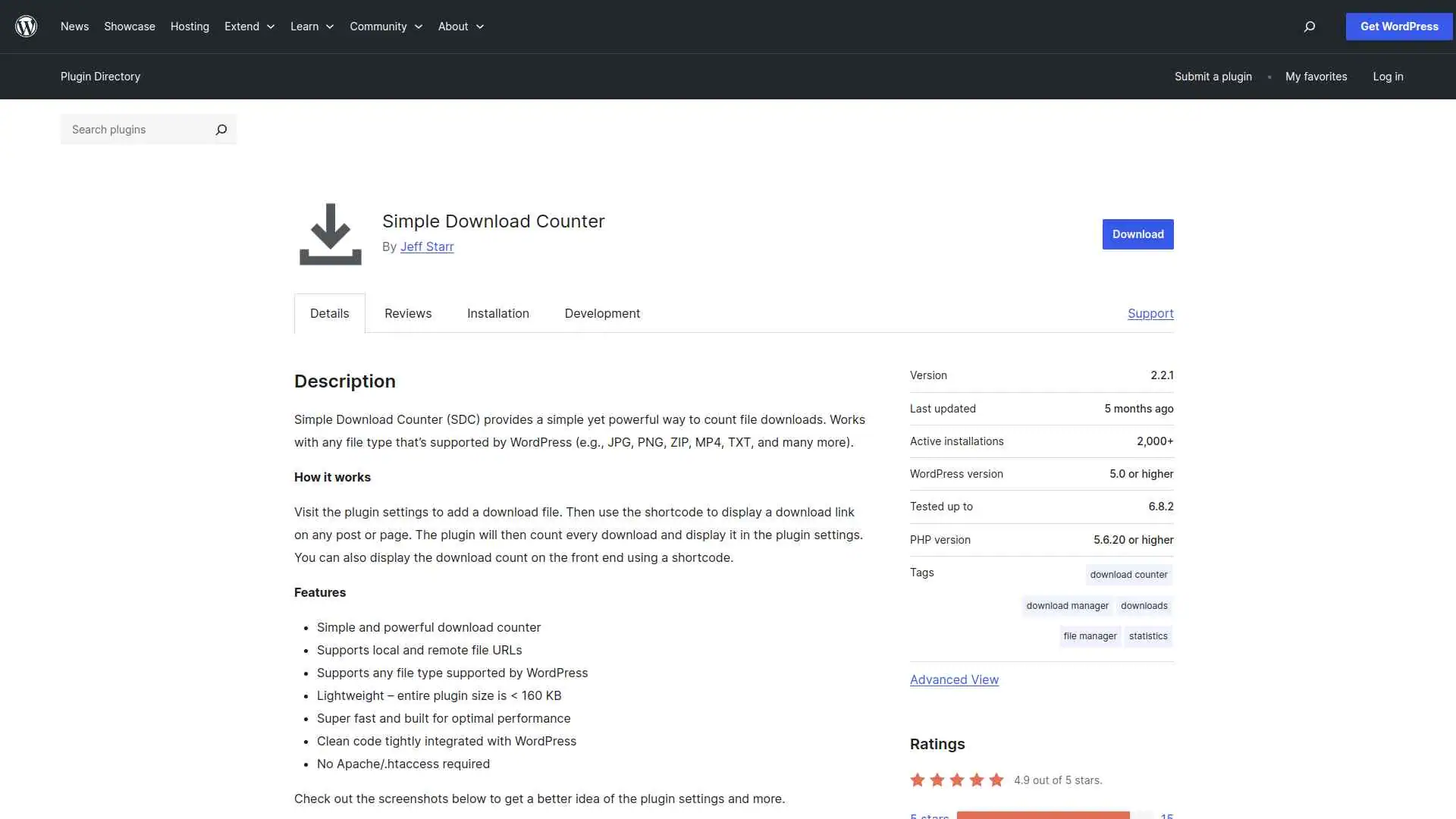Download the Simple Download Counter plugin
This screenshot has height=819, width=1456.
(1137, 234)
